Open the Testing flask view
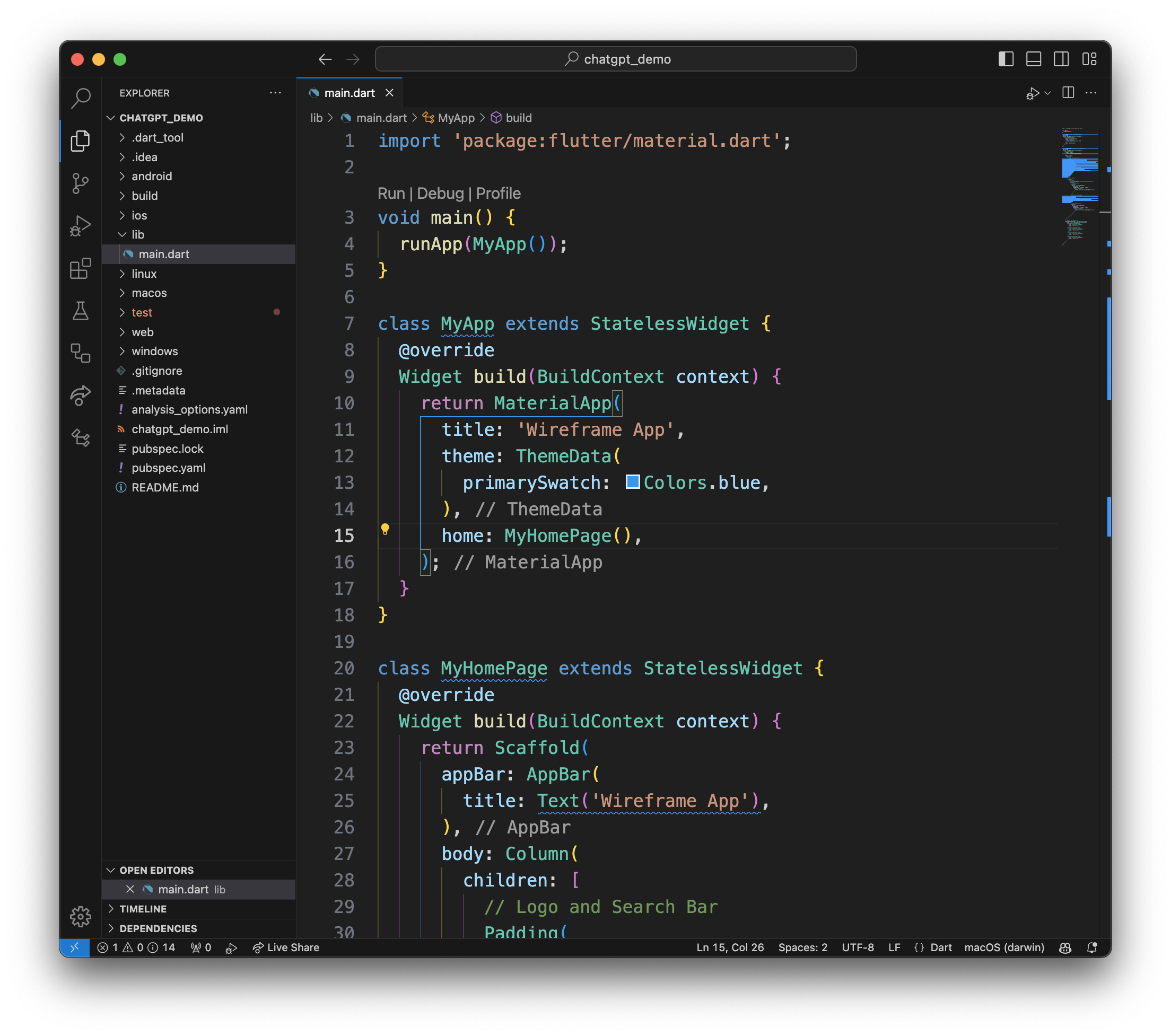This screenshot has width=1171, height=1036. pos(80,311)
